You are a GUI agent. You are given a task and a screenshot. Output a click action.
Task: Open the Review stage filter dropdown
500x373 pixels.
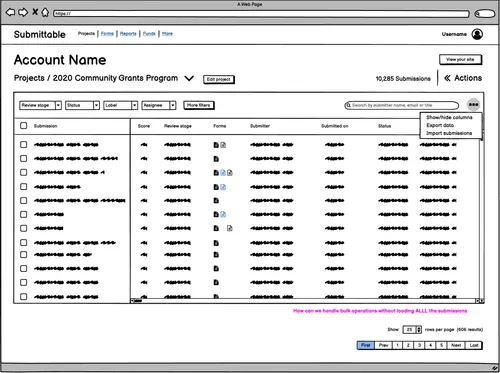click(x=40, y=105)
